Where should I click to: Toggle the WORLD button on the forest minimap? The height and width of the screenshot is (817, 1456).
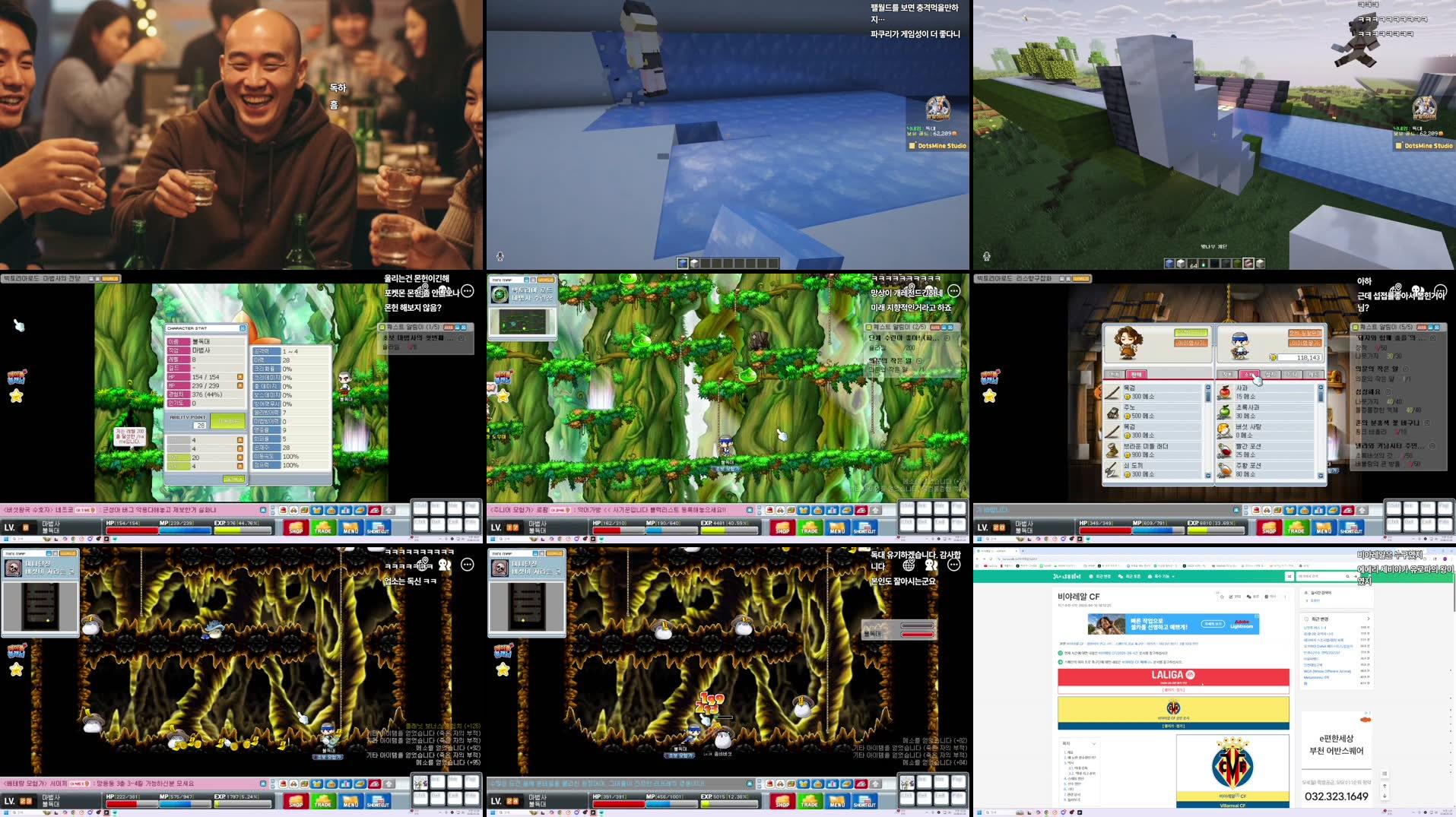(547, 280)
